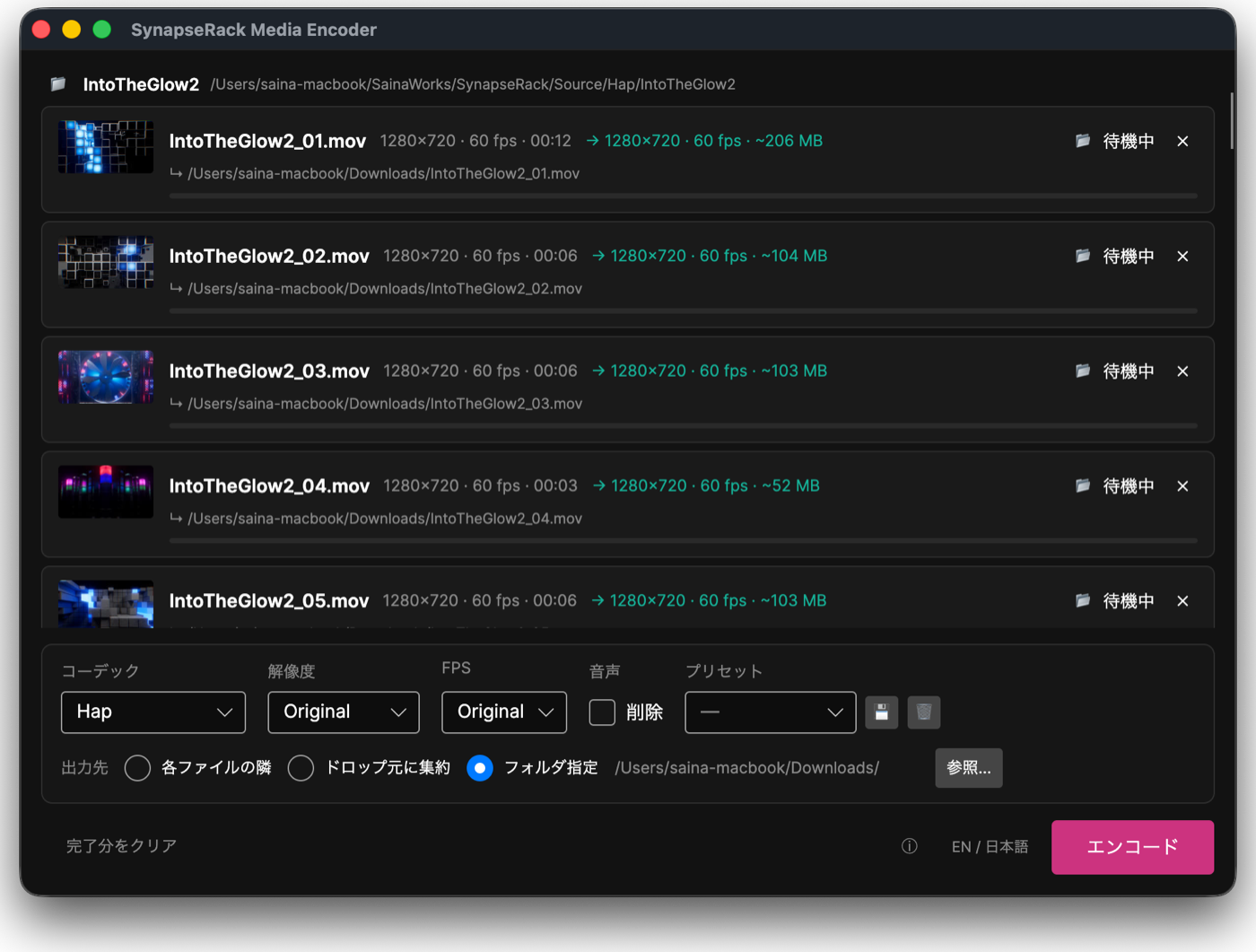Click the IntoTheGlow2_04.mov thumbnail
Image resolution: width=1256 pixels, height=952 pixels.
click(x=106, y=492)
